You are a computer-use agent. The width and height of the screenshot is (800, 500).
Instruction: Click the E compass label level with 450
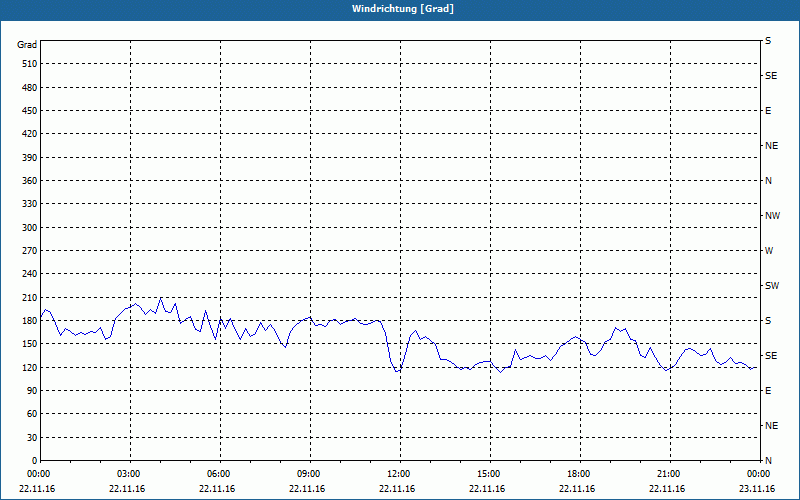[768, 111]
